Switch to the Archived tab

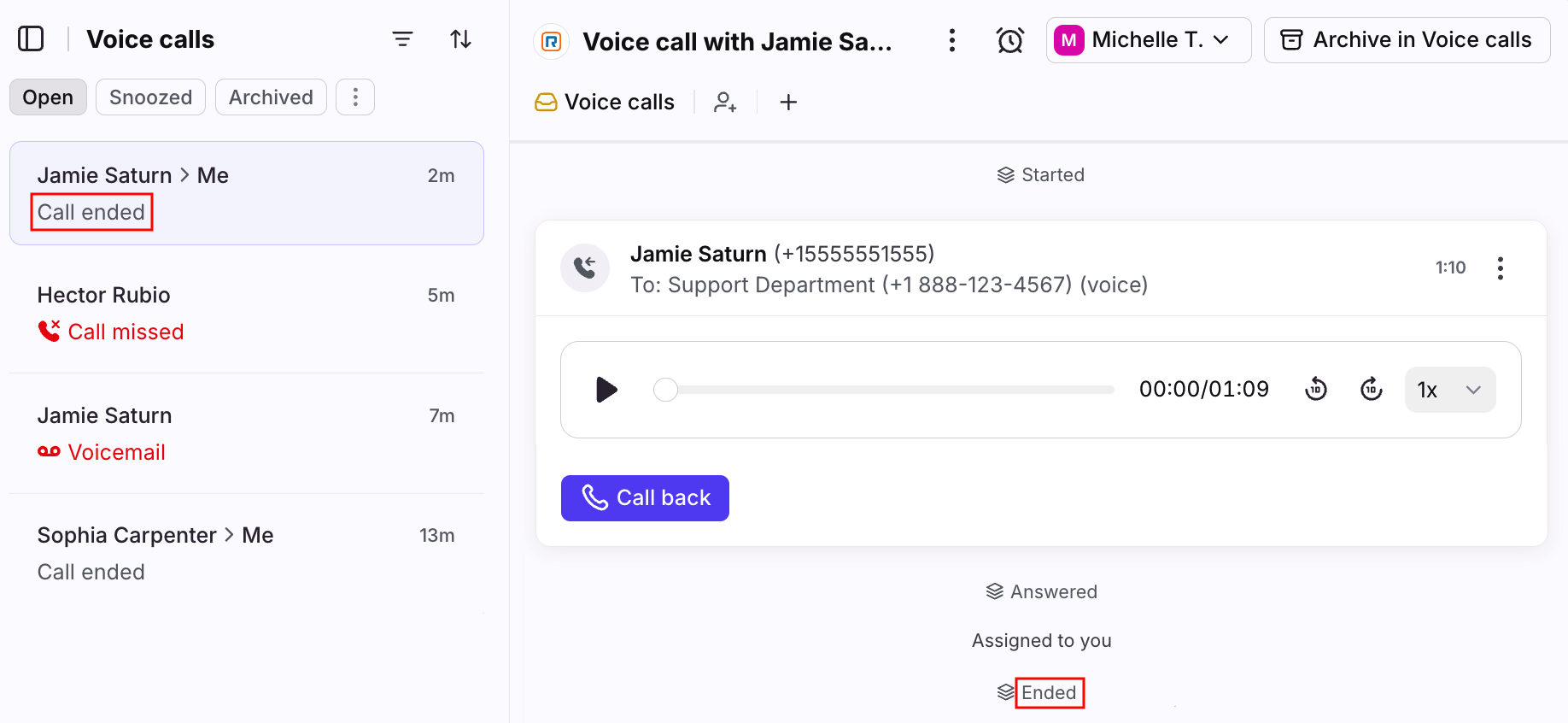(271, 97)
